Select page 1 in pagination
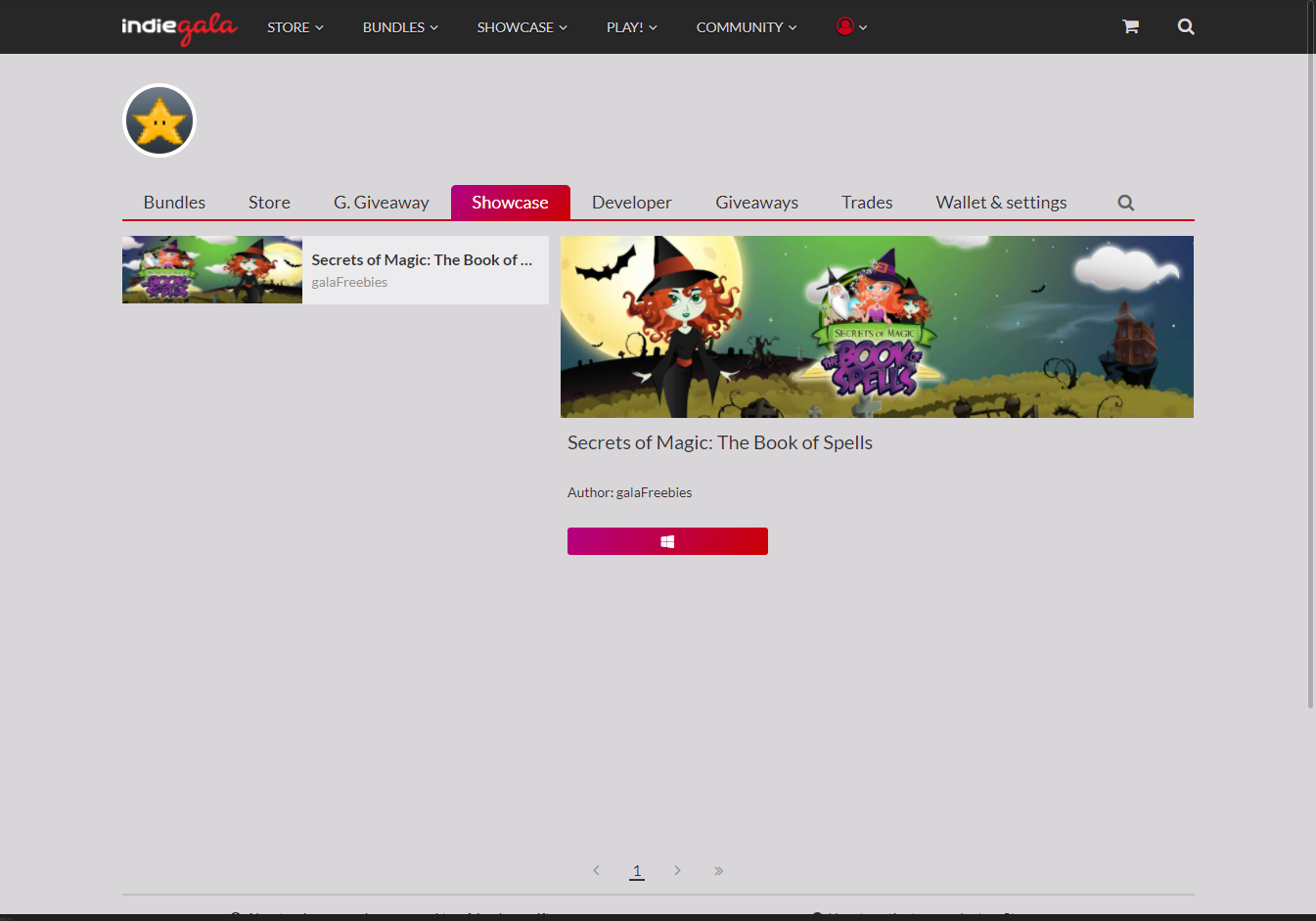This screenshot has width=1316, height=921. pyautogui.click(x=637, y=870)
